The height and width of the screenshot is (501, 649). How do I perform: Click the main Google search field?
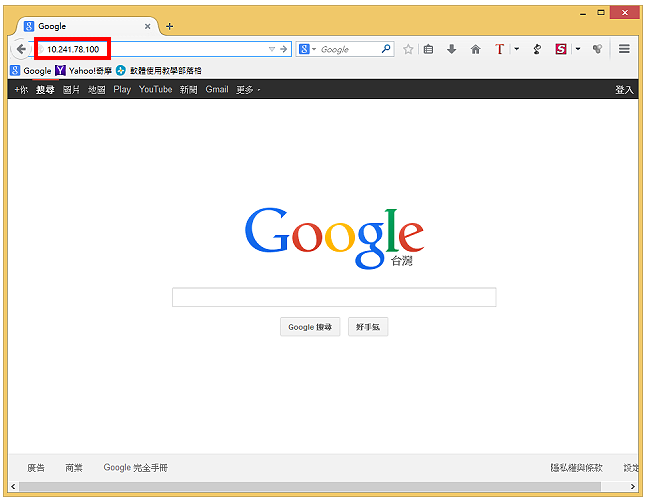(334, 297)
